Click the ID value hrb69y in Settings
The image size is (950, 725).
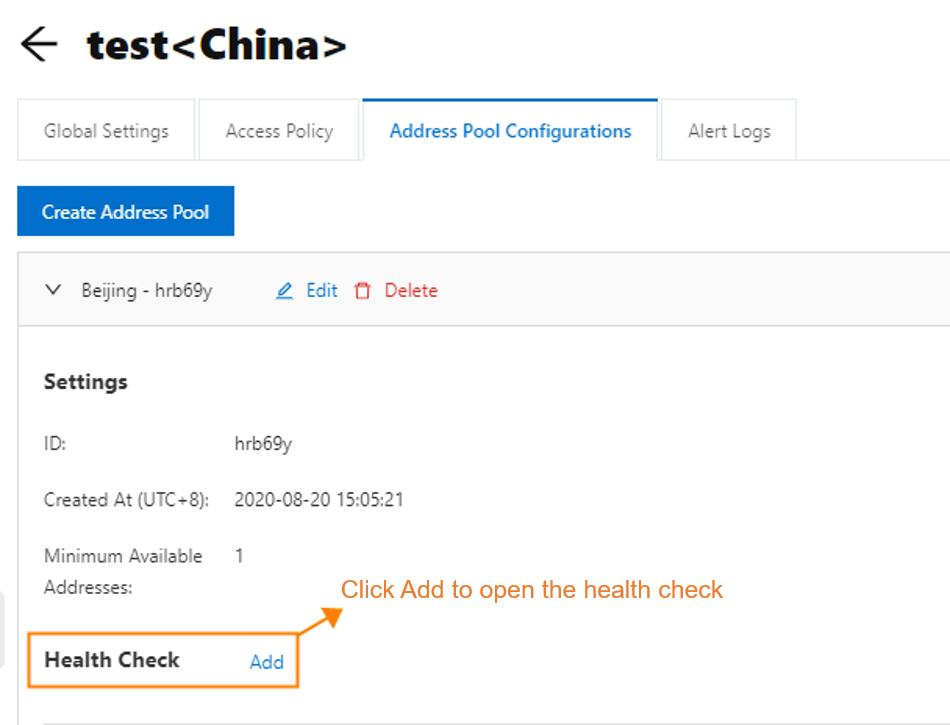(263, 444)
